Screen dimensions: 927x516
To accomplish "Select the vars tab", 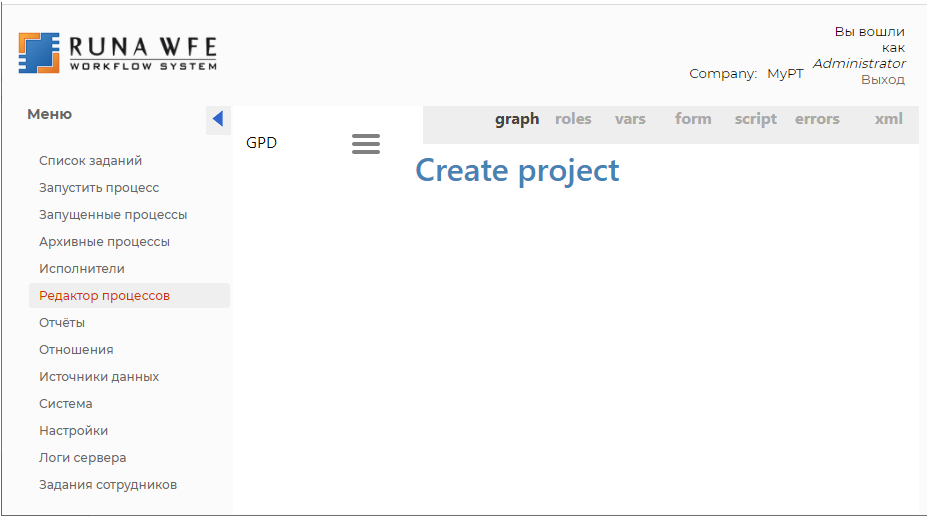I will click(630, 119).
